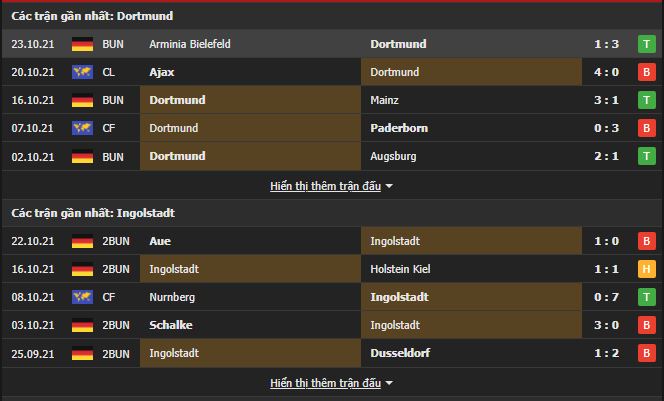Expand arrow below the Dortmund matches list
Image resolution: width=664 pixels, height=401 pixels.
389,186
